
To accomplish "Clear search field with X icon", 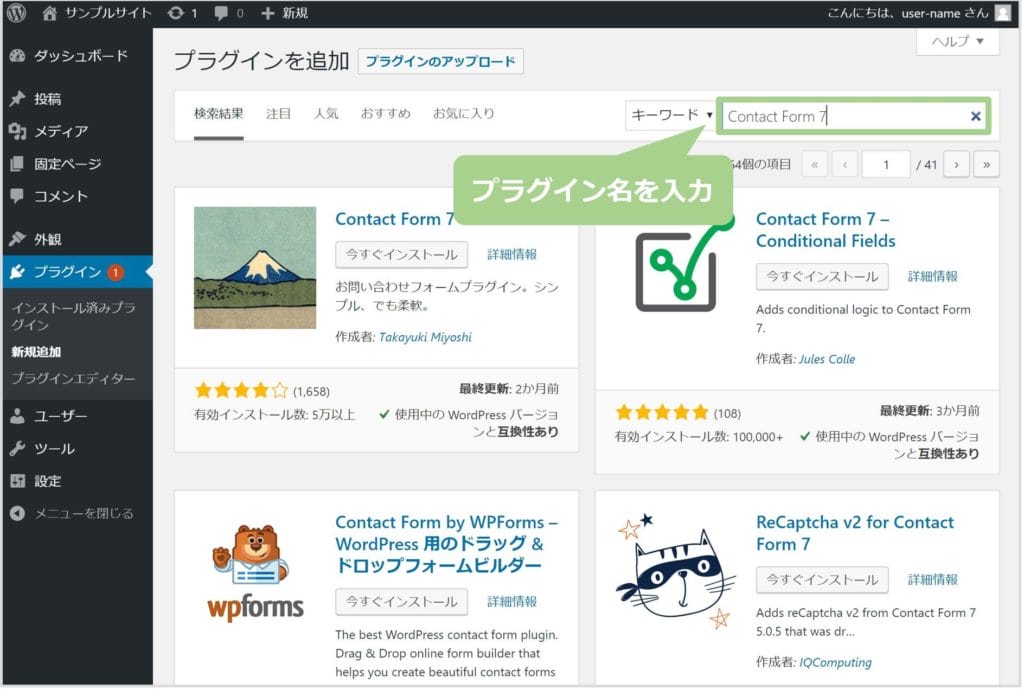I will pyautogui.click(x=975, y=116).
